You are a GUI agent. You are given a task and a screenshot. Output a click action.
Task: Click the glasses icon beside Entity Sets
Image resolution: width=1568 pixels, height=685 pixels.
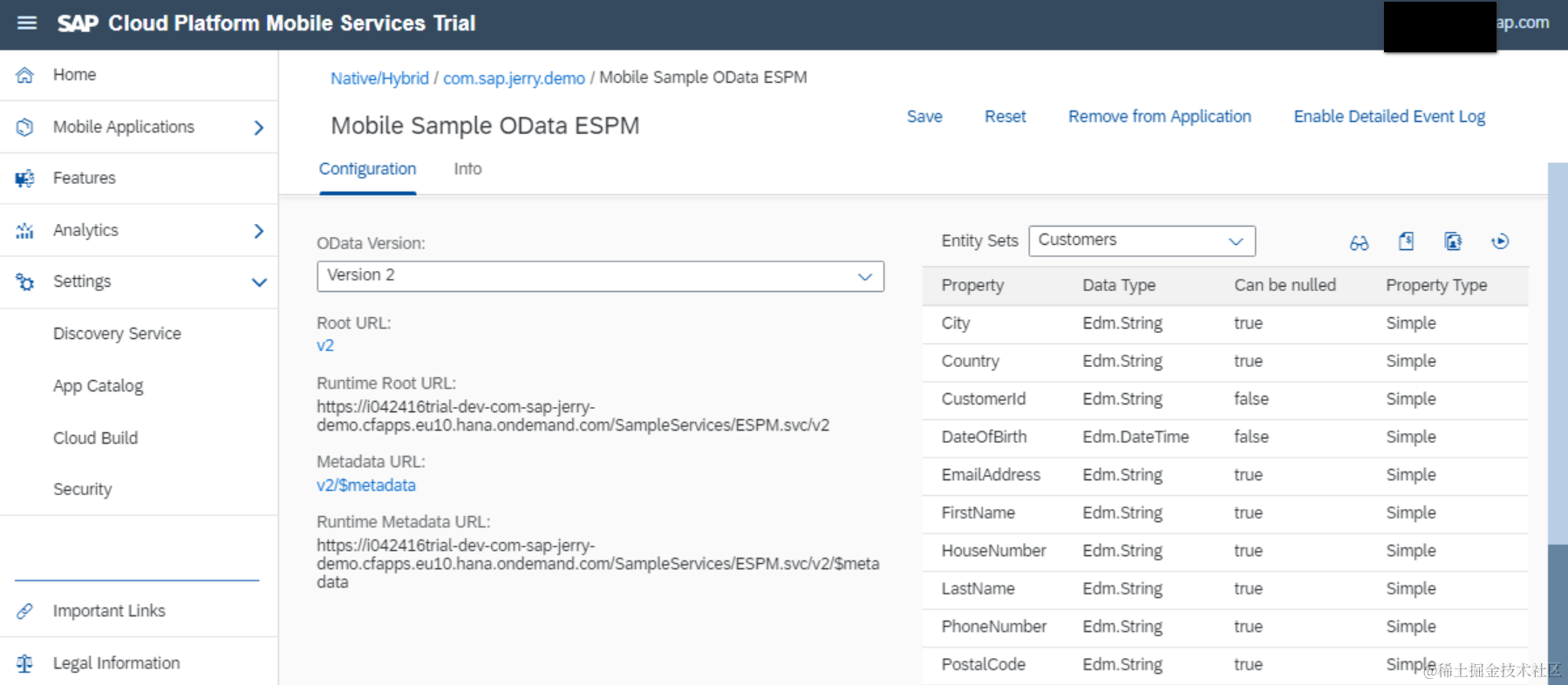pos(1359,243)
